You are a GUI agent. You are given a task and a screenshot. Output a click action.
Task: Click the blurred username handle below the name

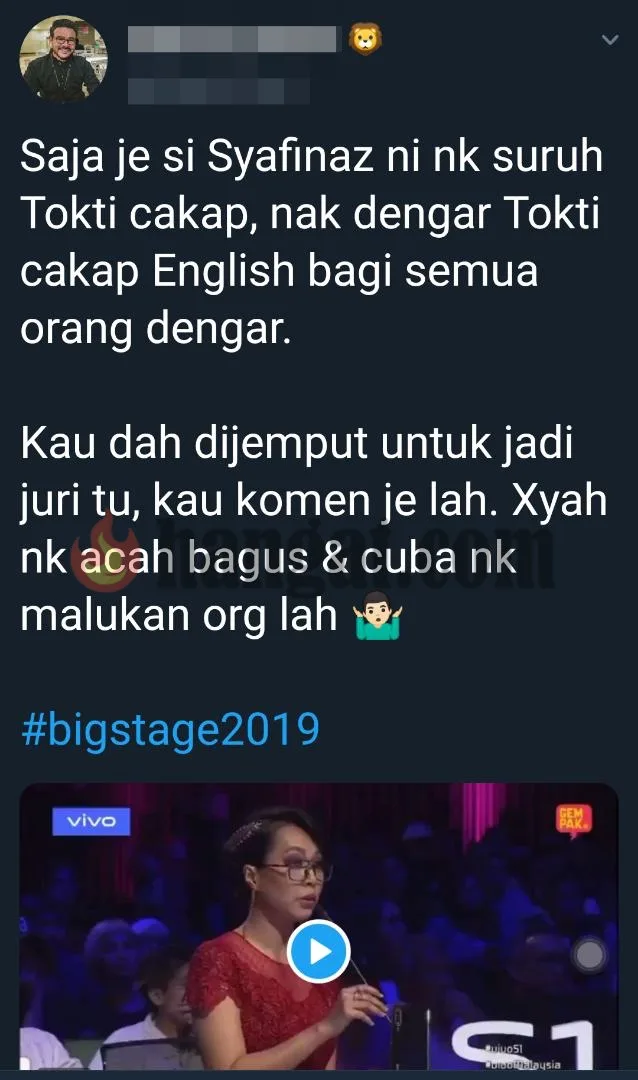click(218, 91)
